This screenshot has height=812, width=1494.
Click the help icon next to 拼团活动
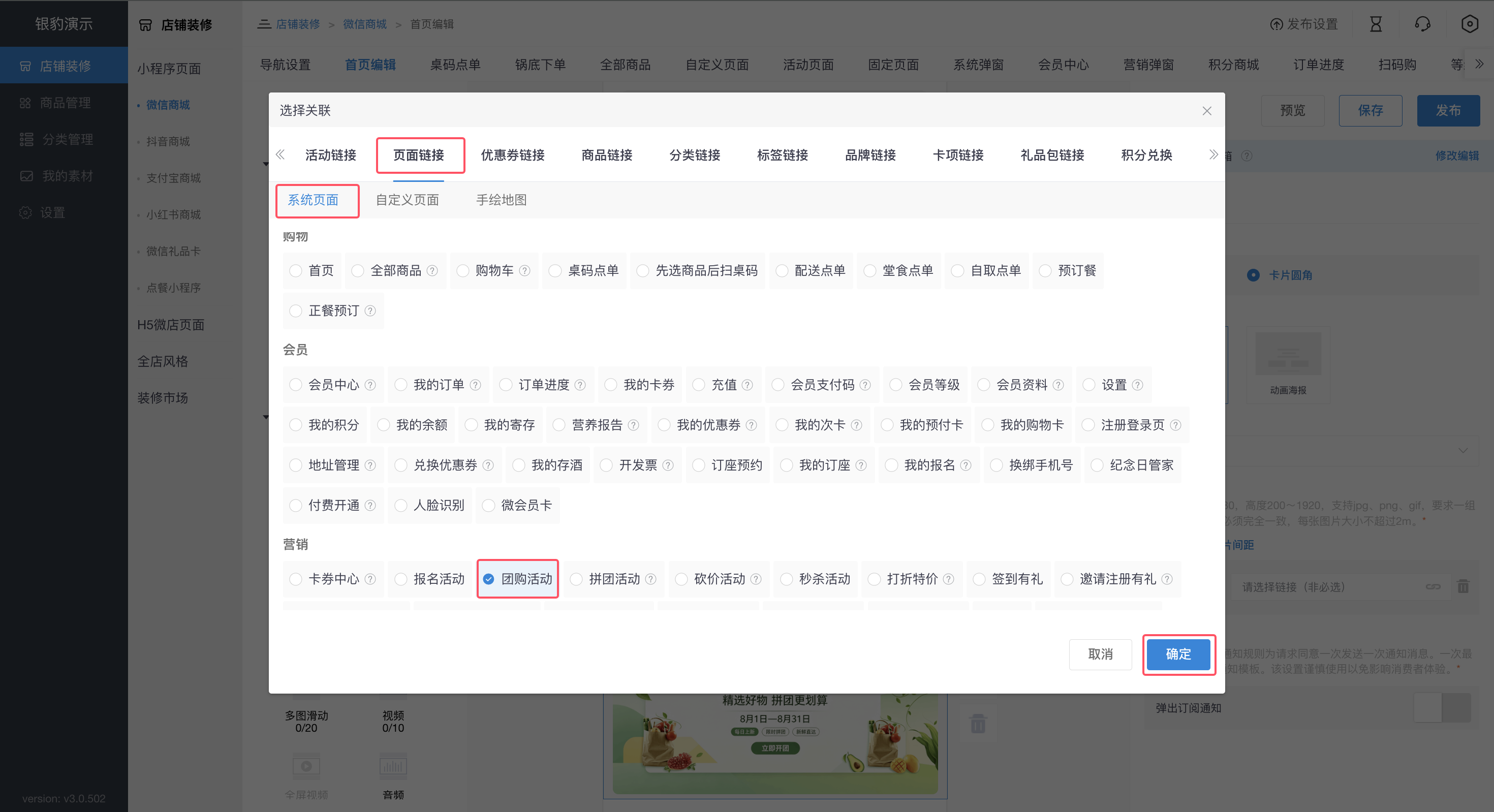(651, 579)
